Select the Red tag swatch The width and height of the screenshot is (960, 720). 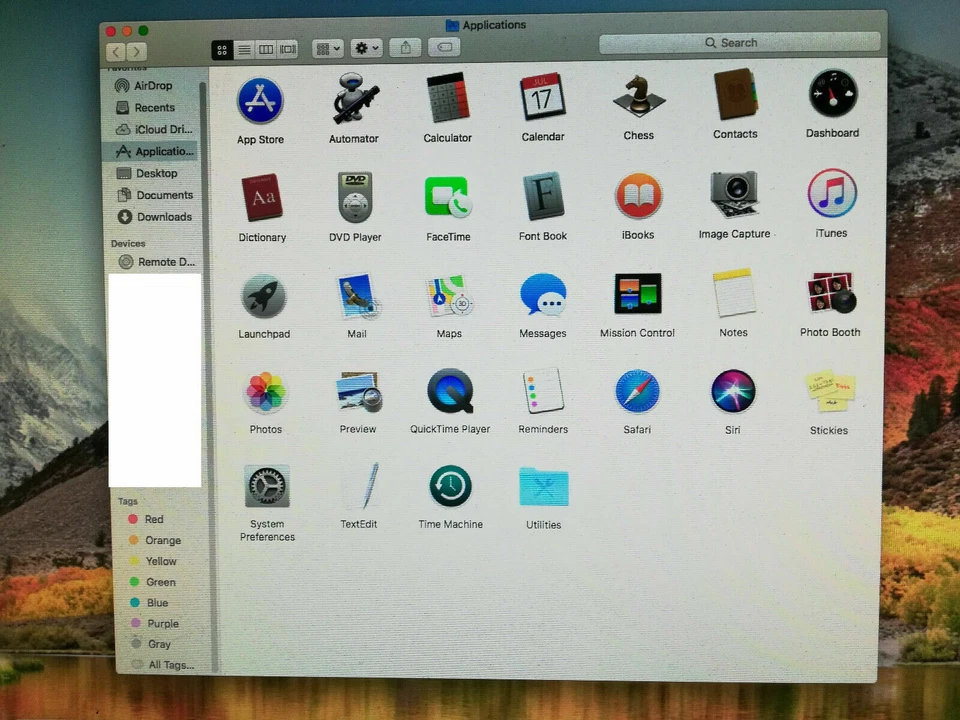(133, 518)
